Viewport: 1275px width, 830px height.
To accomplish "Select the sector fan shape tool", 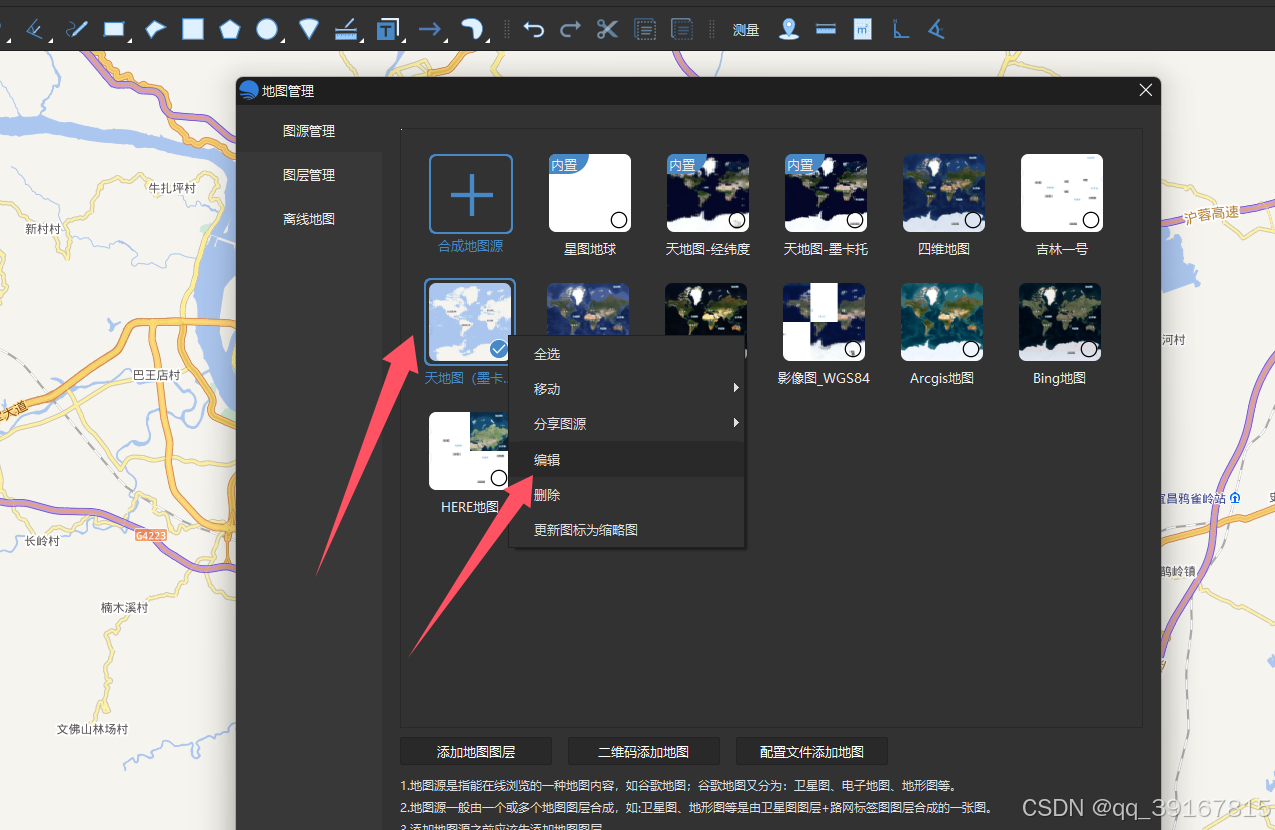I will click(309, 29).
